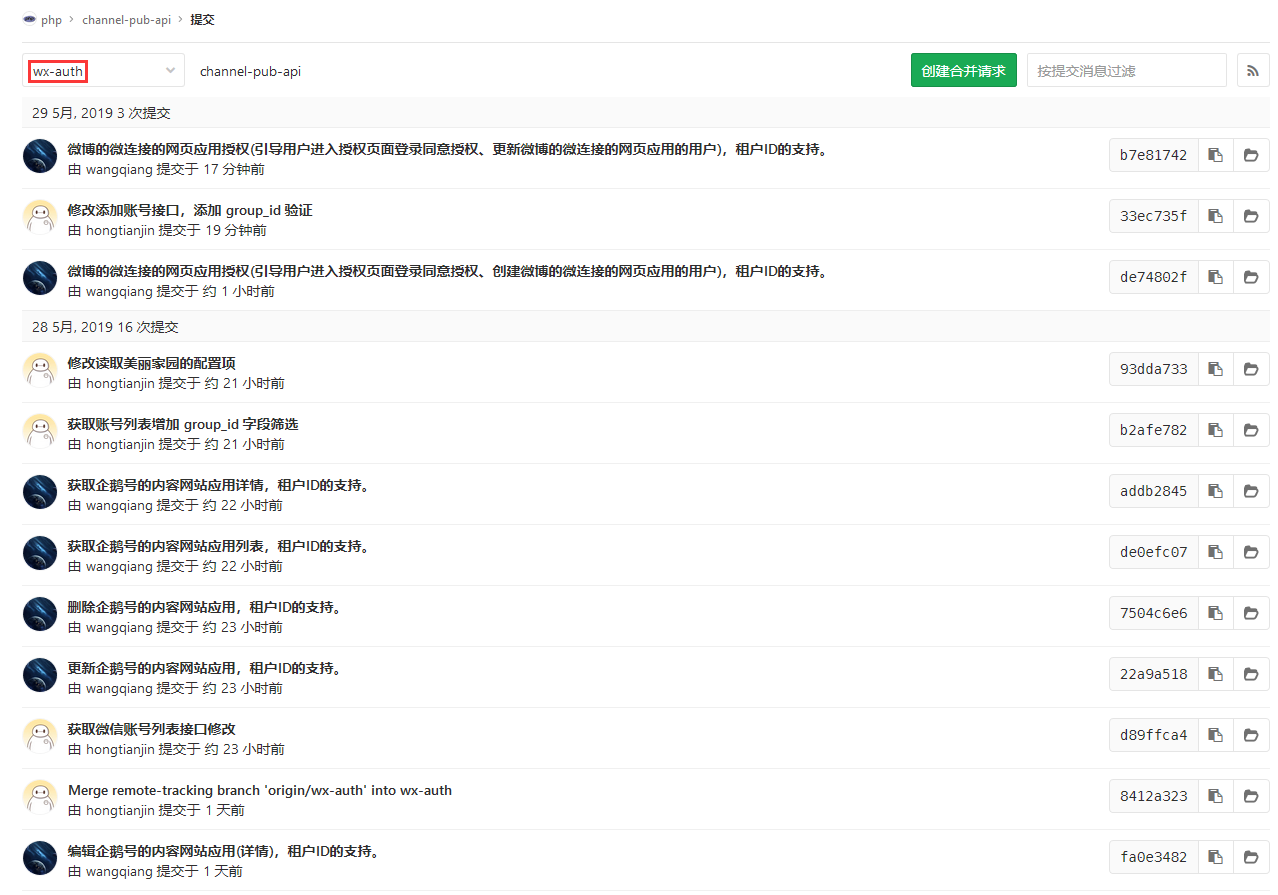Open commit hash fa0e3482
This screenshot has height=895, width=1278.
(x=1153, y=857)
